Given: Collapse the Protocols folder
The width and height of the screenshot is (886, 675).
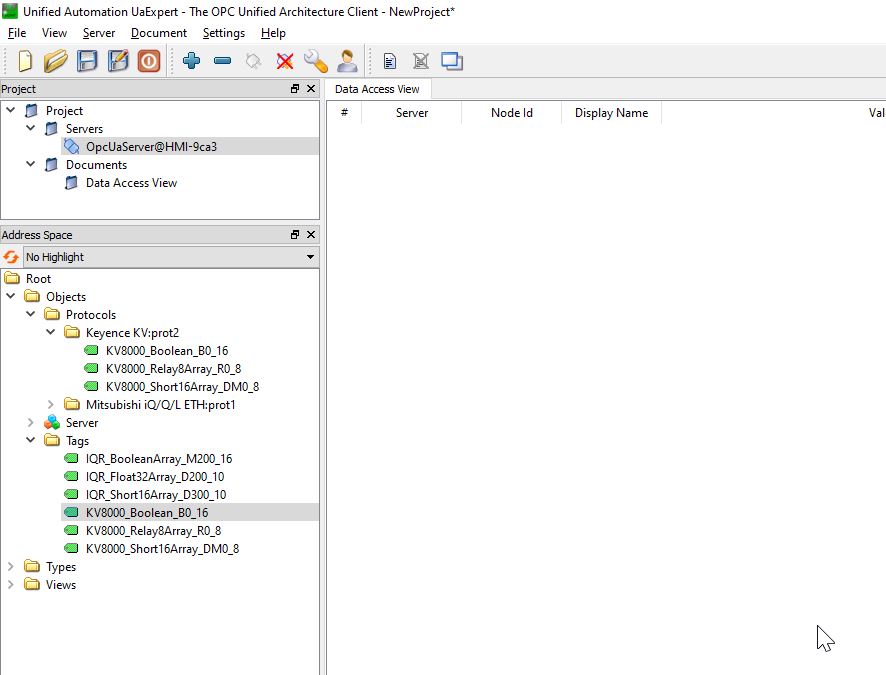Looking at the screenshot, I should [31, 314].
